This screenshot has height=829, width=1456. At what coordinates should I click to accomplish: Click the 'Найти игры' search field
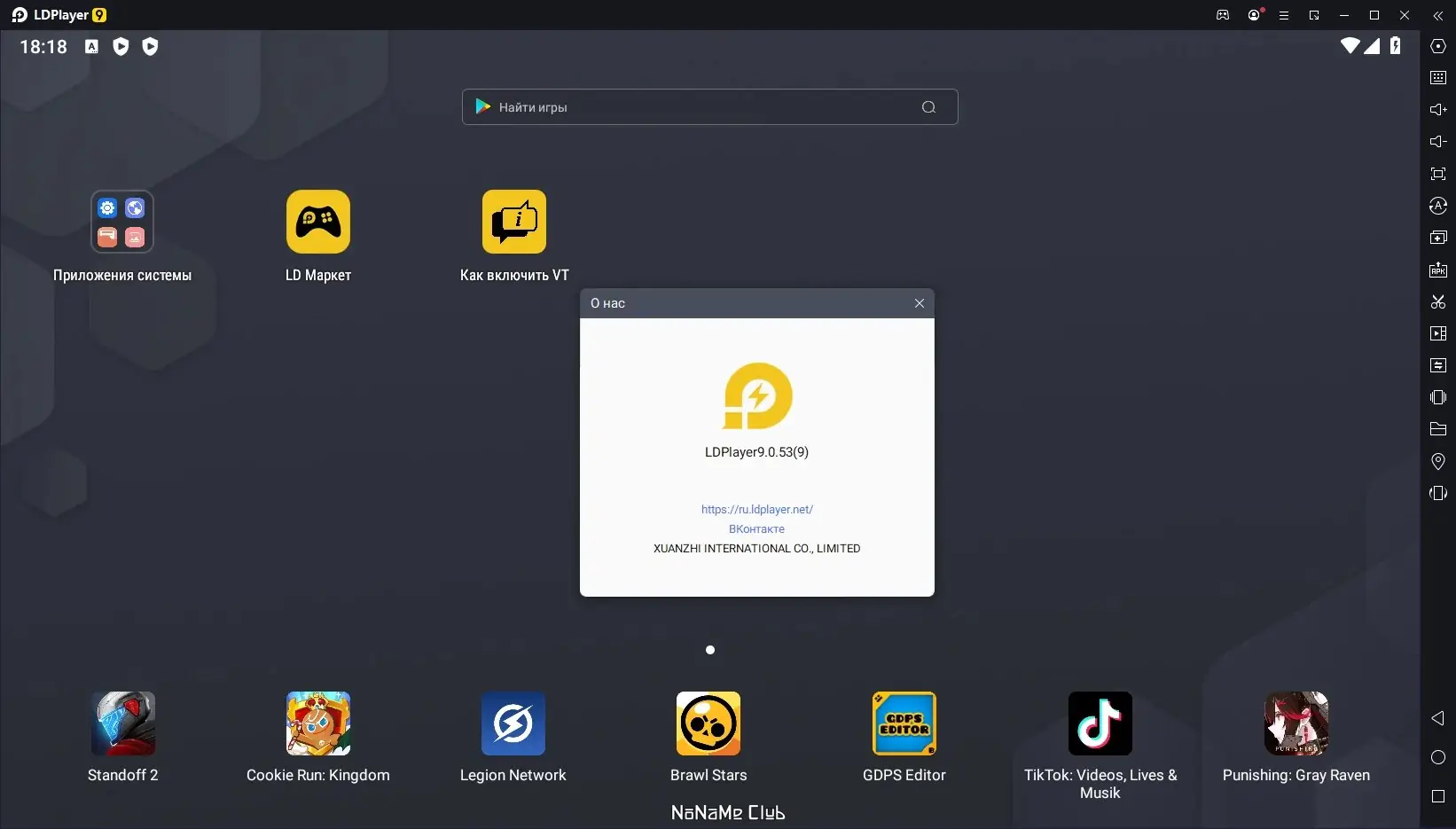pyautogui.click(x=709, y=107)
